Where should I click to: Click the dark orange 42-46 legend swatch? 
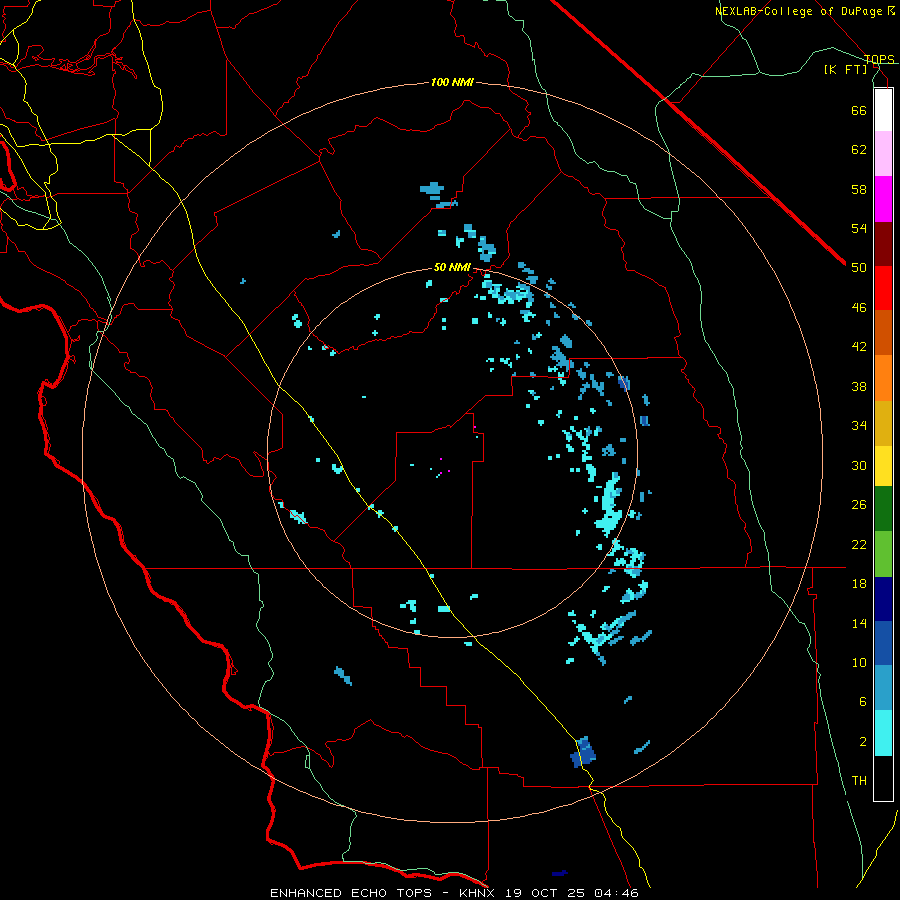pyautogui.click(x=883, y=332)
